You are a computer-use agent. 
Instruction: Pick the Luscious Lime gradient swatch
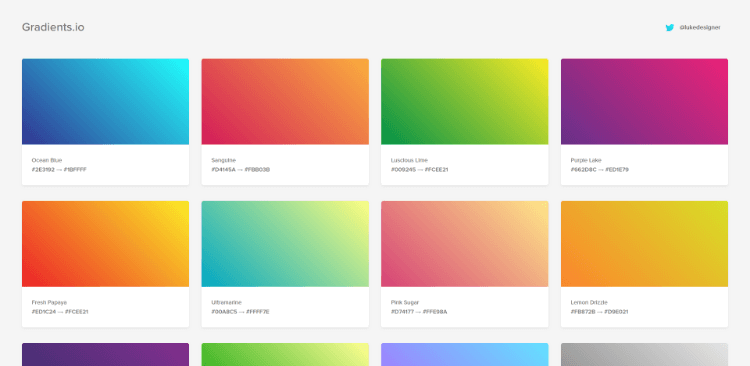pos(464,101)
